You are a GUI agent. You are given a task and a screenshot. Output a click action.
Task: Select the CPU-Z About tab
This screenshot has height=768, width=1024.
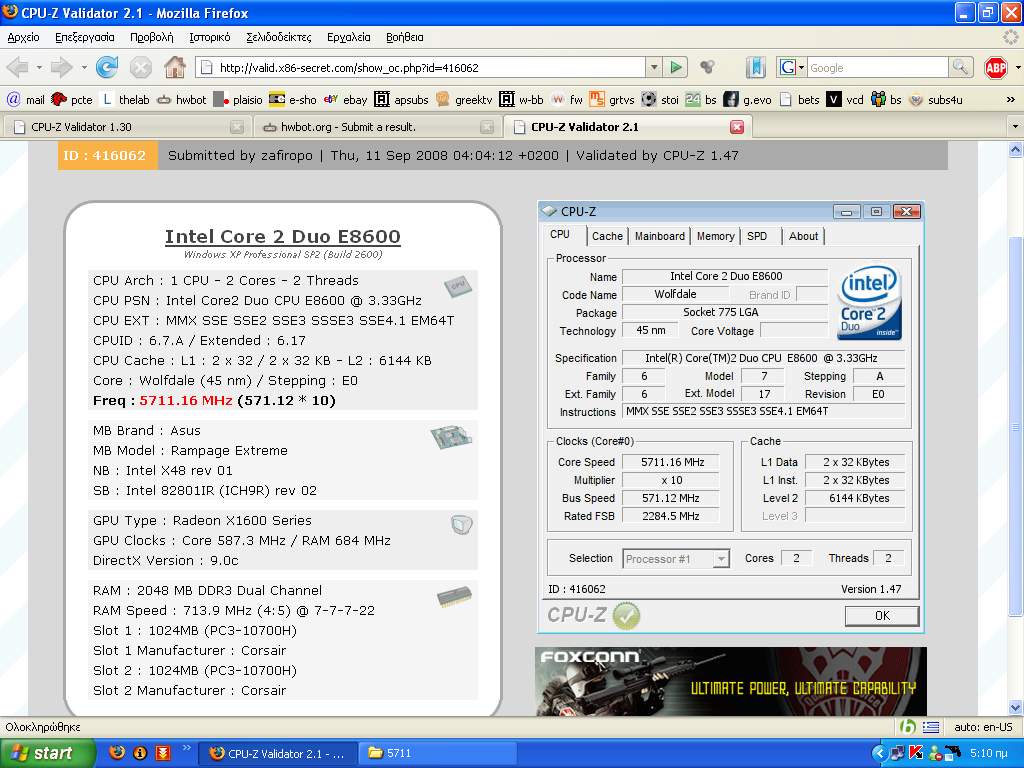[x=803, y=236]
